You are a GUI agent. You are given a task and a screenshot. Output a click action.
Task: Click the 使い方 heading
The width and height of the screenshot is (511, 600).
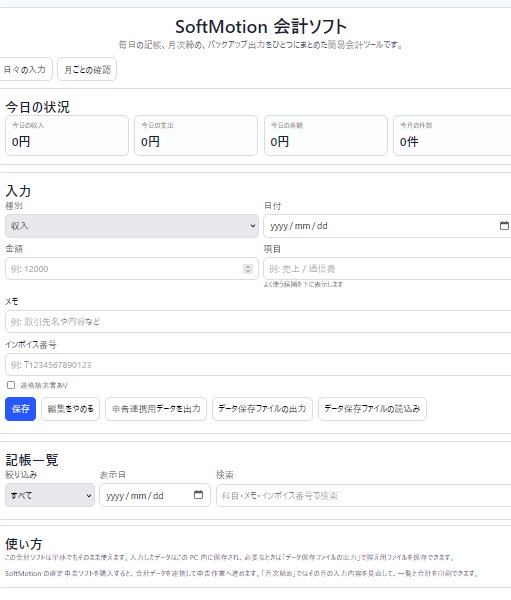[24, 544]
